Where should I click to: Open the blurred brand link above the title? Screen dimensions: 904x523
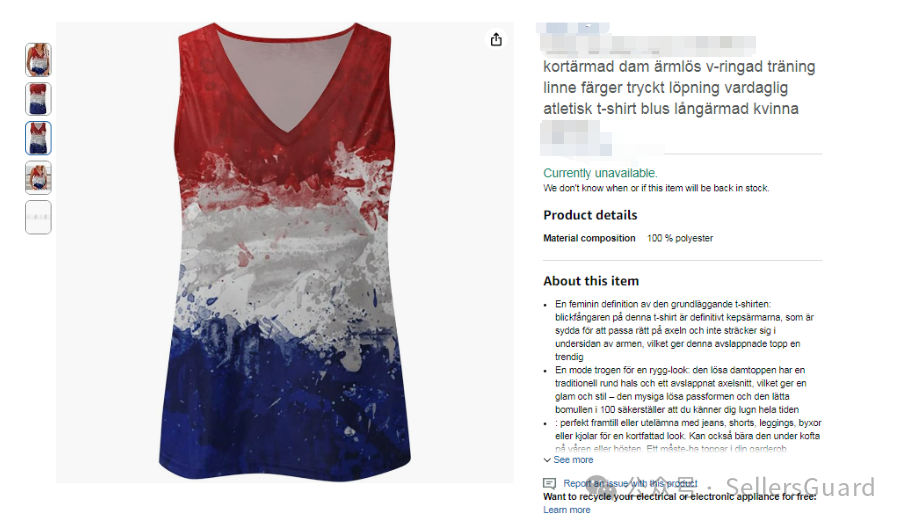tap(572, 27)
